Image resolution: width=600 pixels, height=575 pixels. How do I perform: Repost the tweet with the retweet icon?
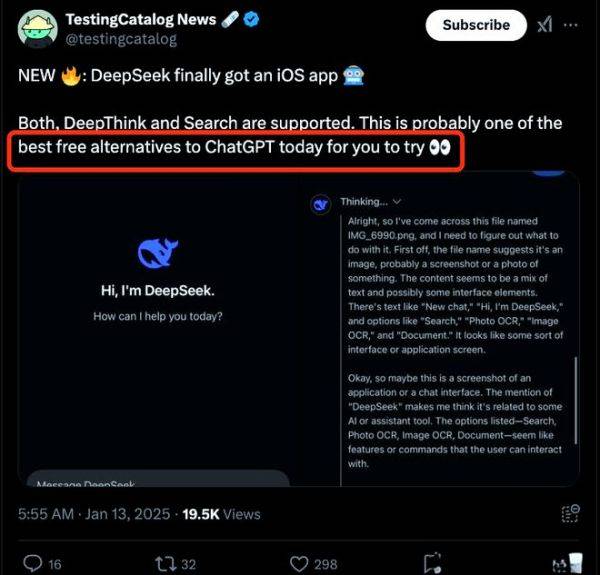(166, 564)
